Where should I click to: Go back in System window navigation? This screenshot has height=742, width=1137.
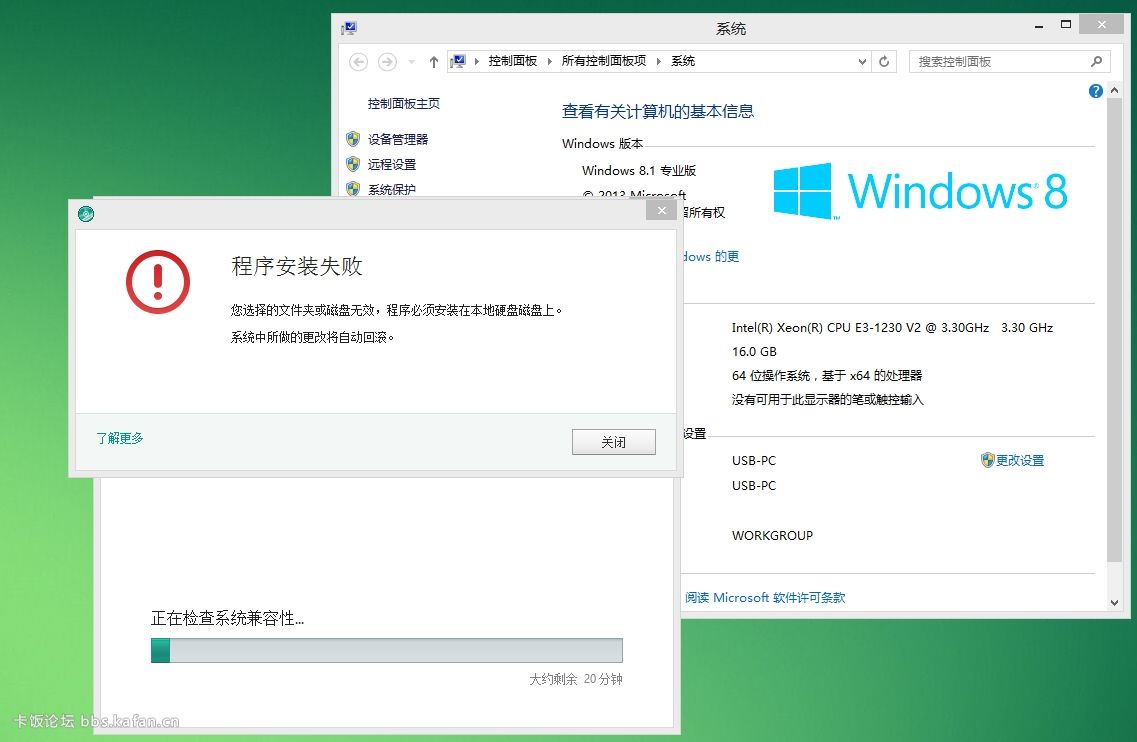pos(358,62)
